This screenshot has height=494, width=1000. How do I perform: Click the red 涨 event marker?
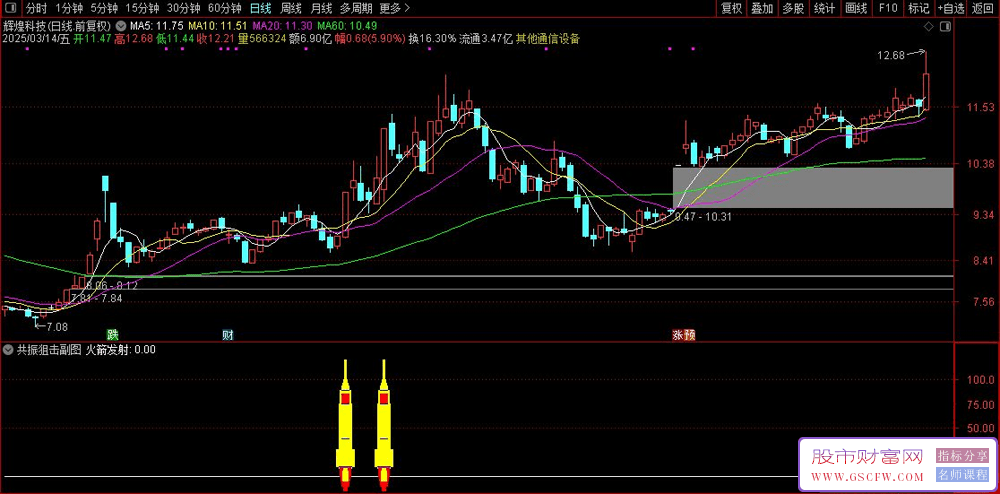point(678,335)
